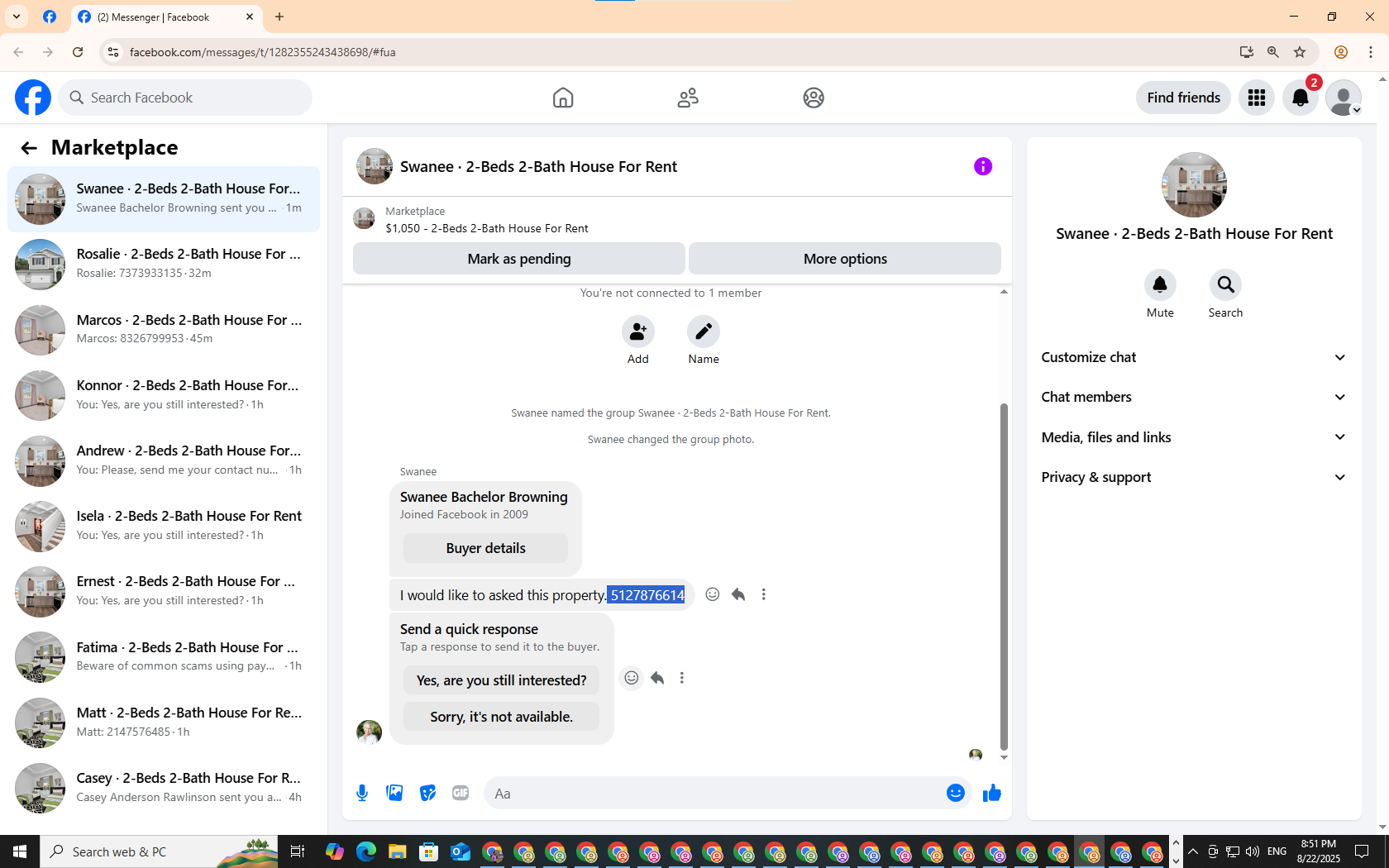Reload the page in browser

(78, 52)
